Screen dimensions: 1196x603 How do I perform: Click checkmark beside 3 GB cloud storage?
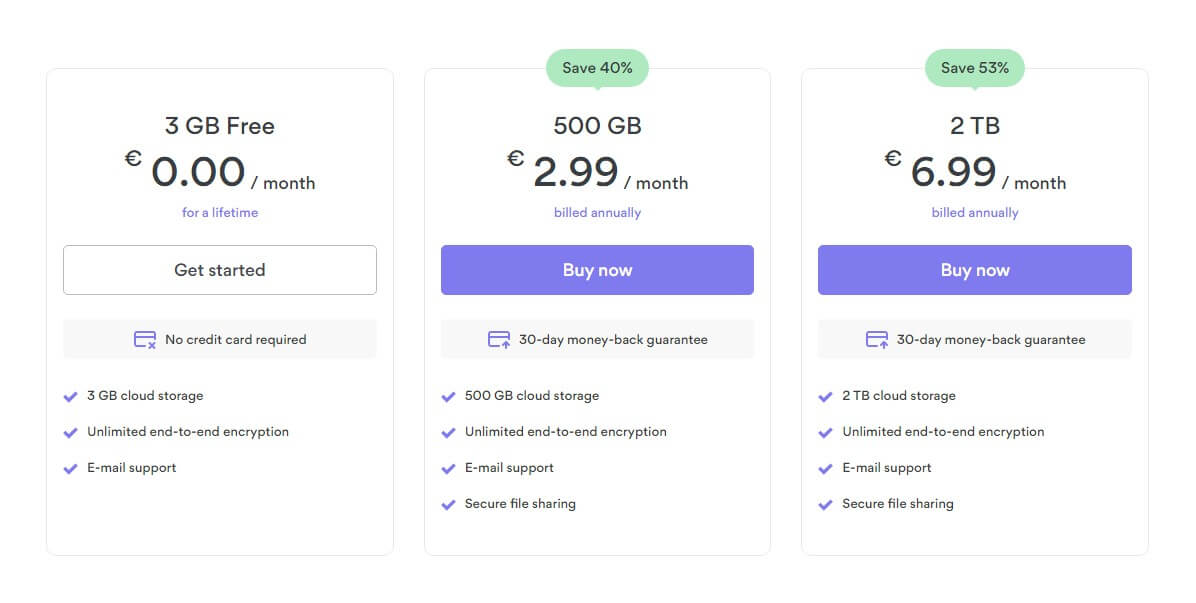70,396
